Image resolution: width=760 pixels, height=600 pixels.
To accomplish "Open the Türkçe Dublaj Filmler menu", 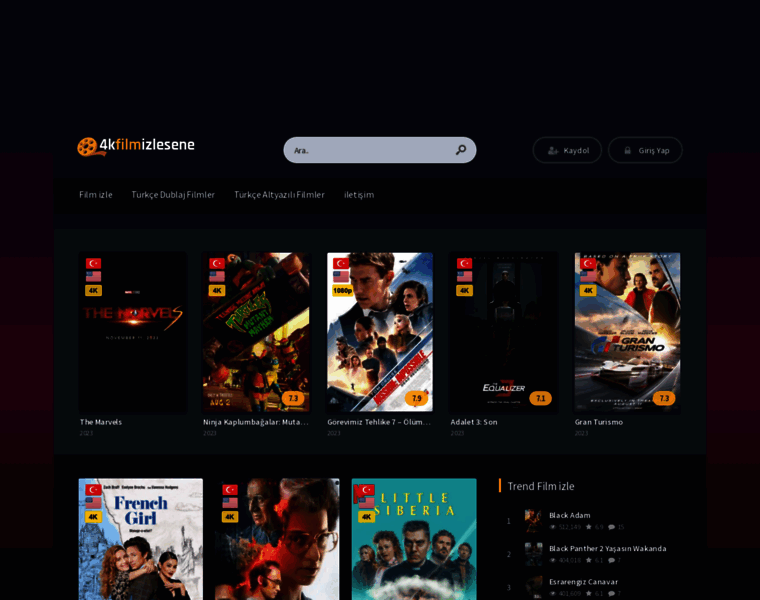I will click(173, 195).
